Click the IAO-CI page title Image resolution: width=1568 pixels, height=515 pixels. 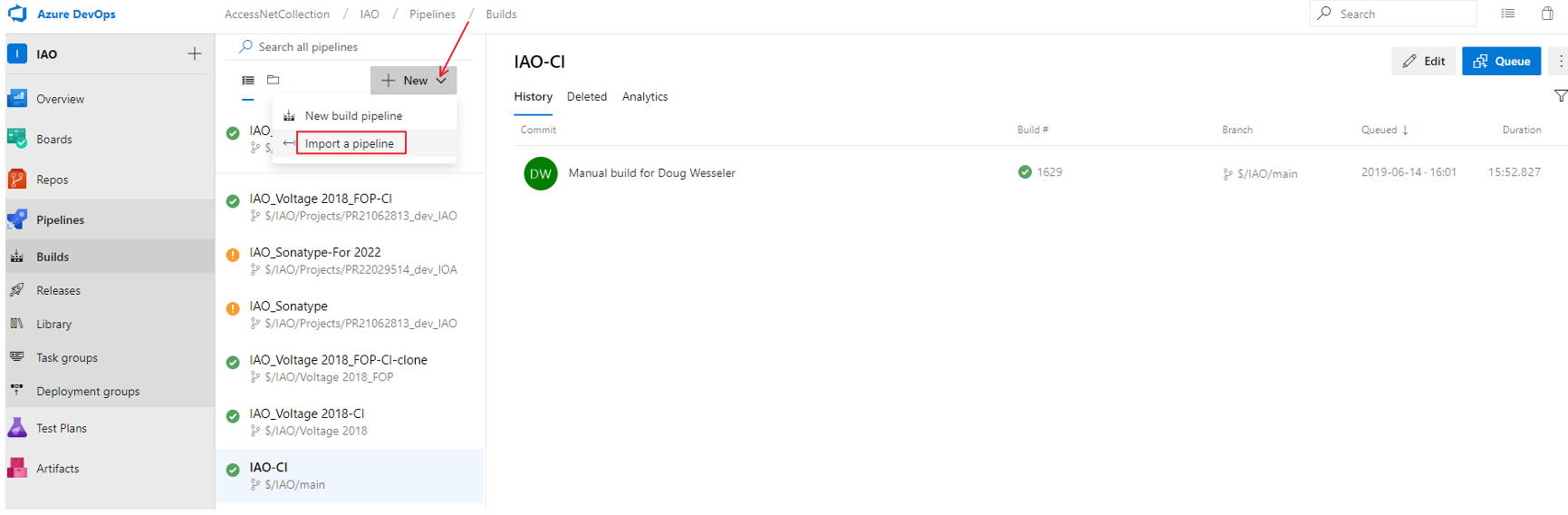pyautogui.click(x=539, y=62)
